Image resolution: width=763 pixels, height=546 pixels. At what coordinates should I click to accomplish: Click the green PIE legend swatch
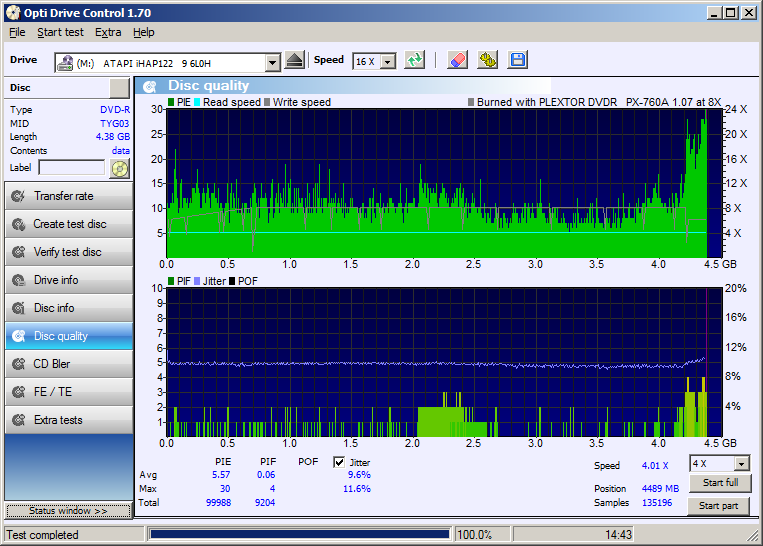click(x=171, y=102)
